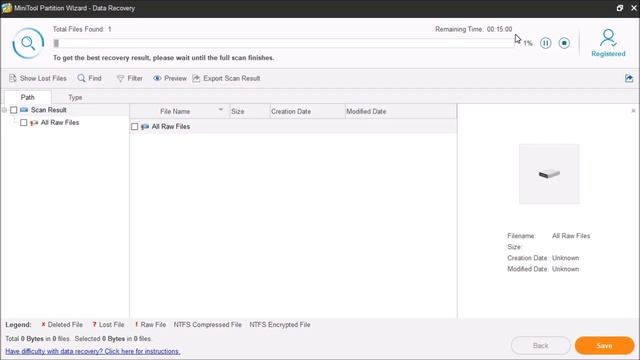
Task: Check the Scan Result tree checkbox
Action: 13,110
